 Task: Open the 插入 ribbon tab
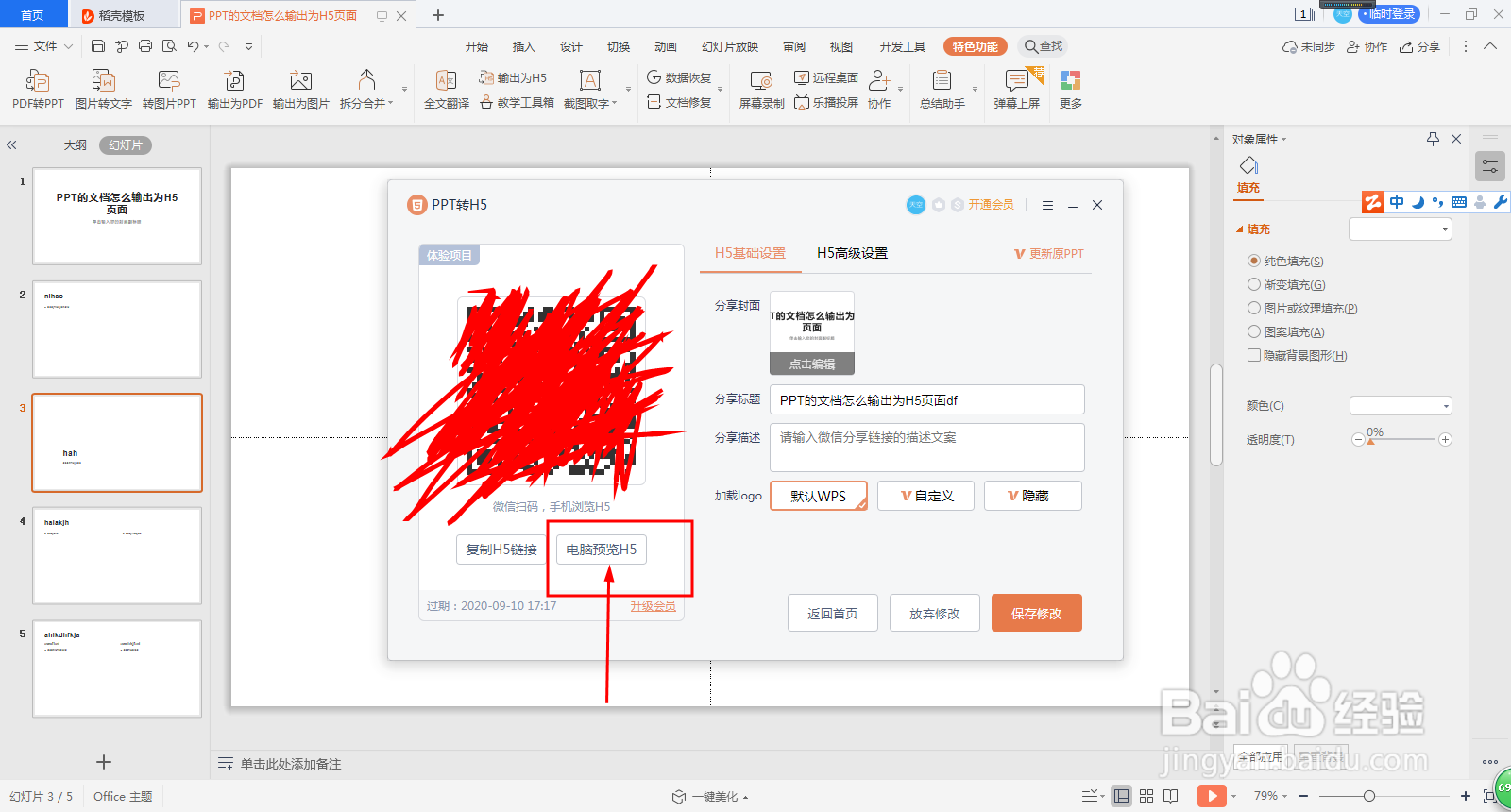[524, 46]
